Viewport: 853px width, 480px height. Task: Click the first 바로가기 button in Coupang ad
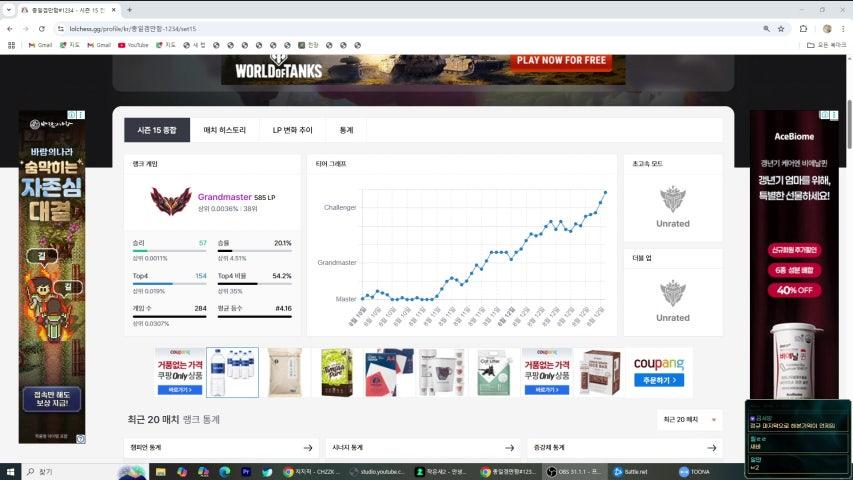point(180,390)
